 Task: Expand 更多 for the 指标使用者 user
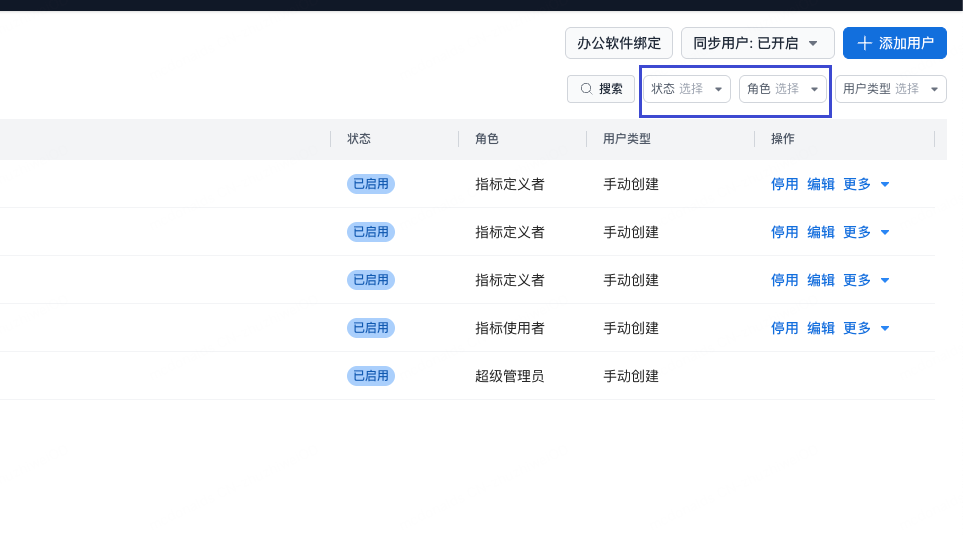tap(866, 328)
